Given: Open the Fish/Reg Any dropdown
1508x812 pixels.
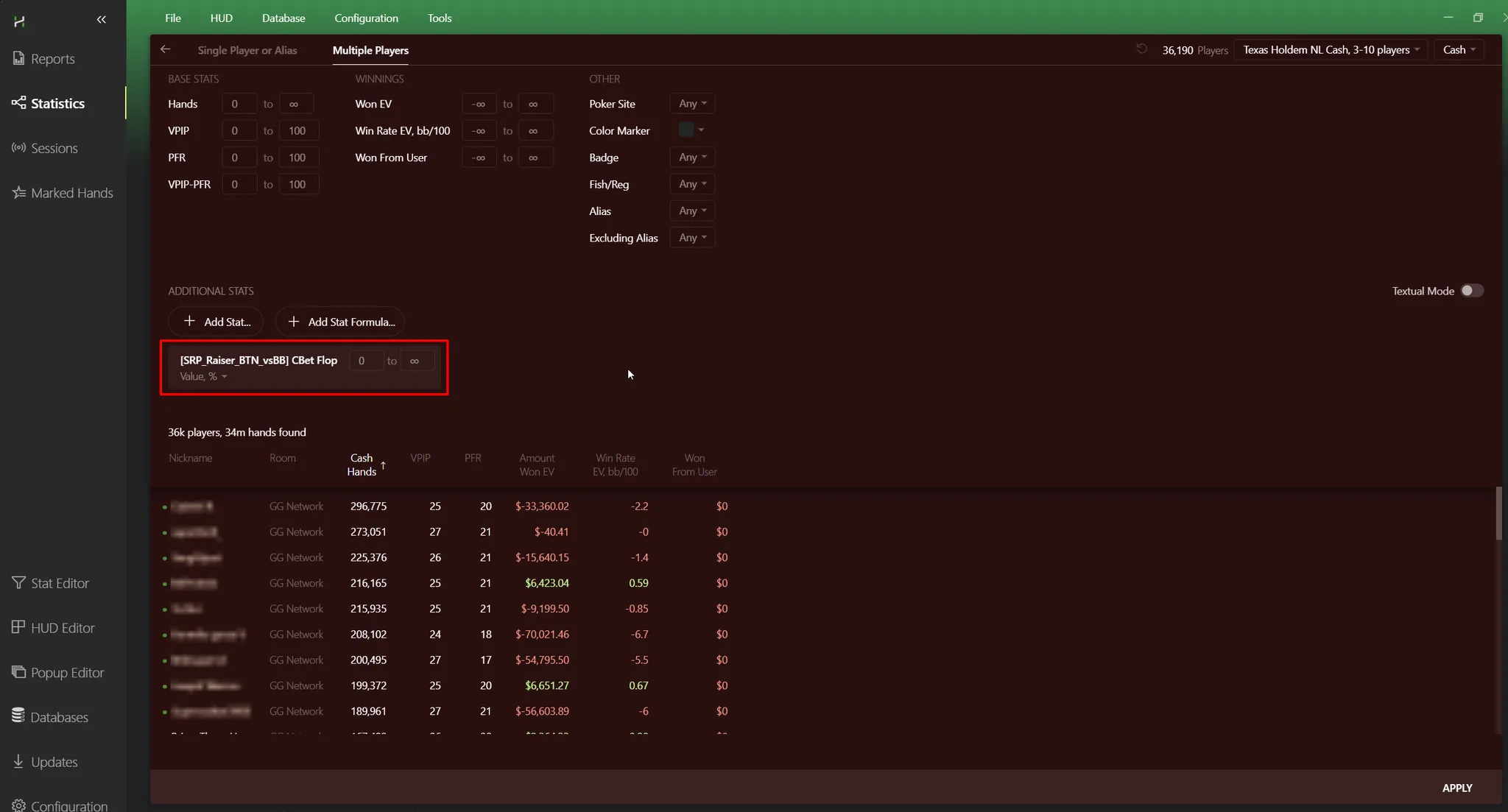Looking at the screenshot, I should click(692, 184).
